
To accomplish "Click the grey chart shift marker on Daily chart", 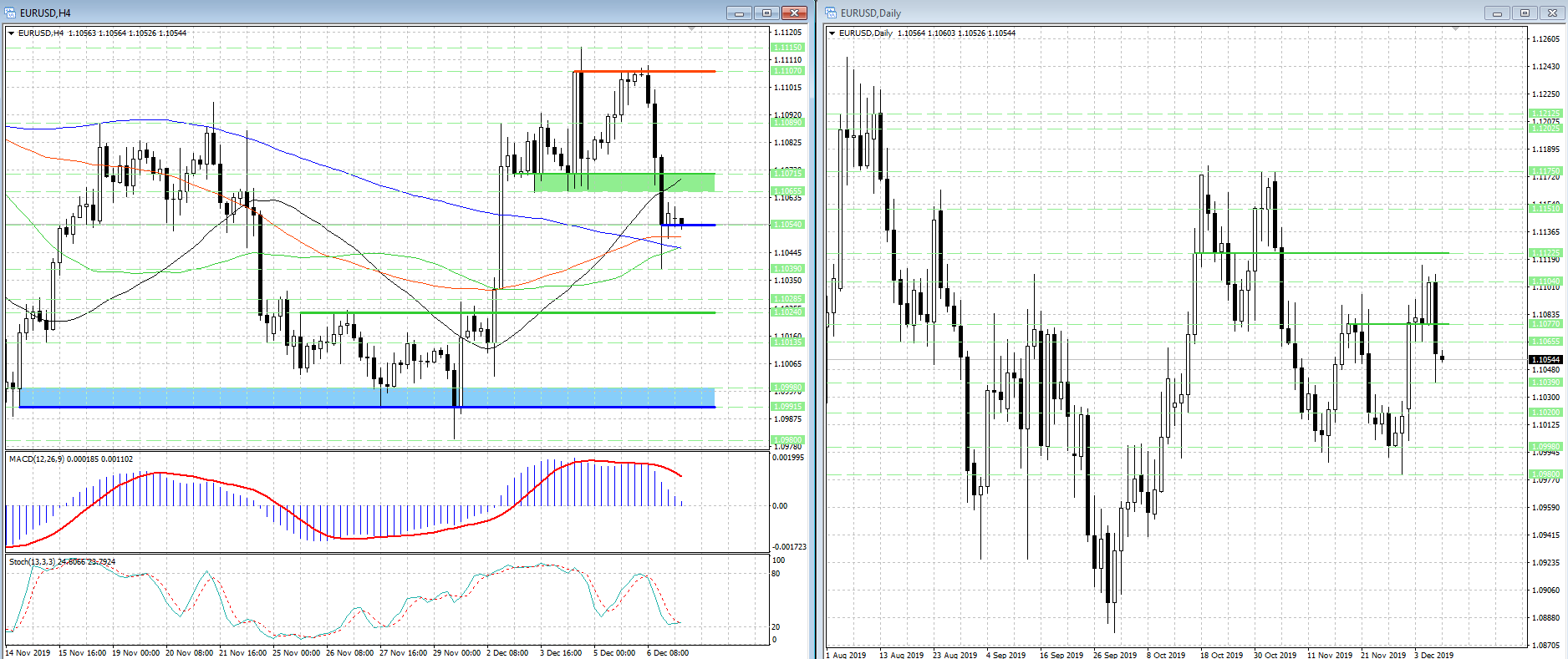I will click(1455, 29).
